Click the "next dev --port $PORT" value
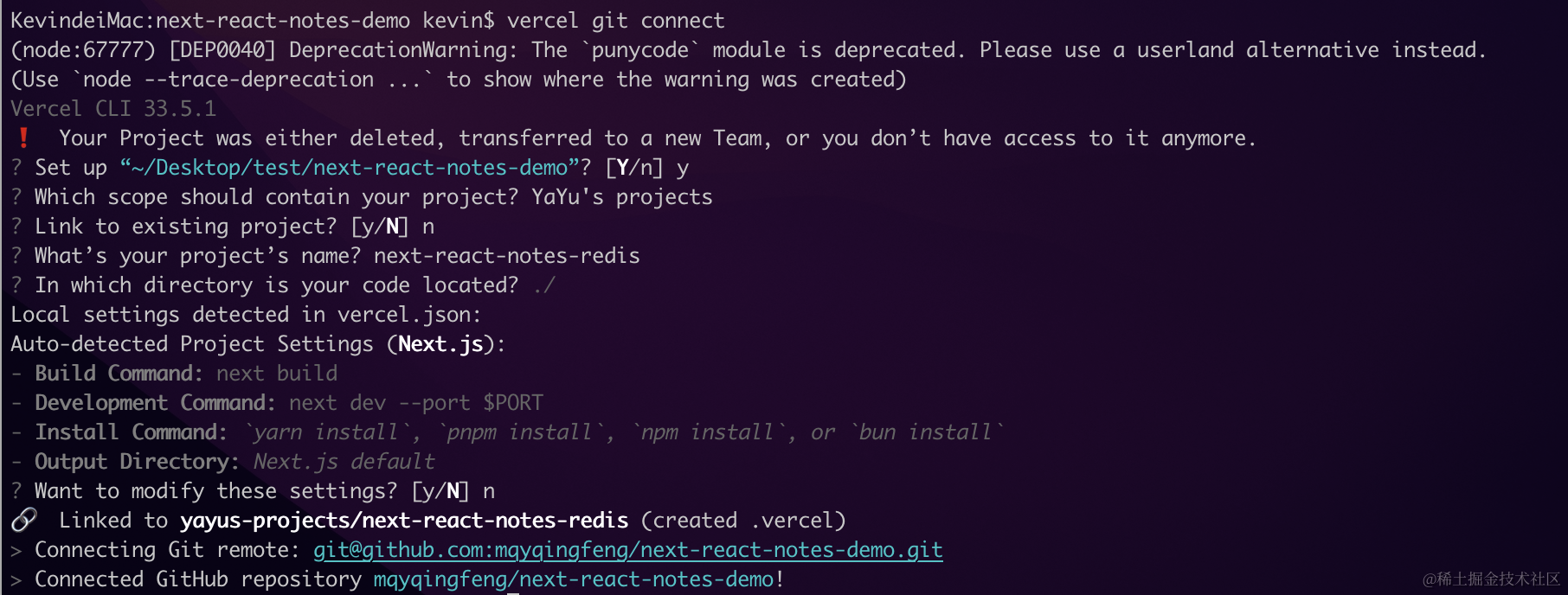This screenshot has width=1568, height=595. point(415,403)
